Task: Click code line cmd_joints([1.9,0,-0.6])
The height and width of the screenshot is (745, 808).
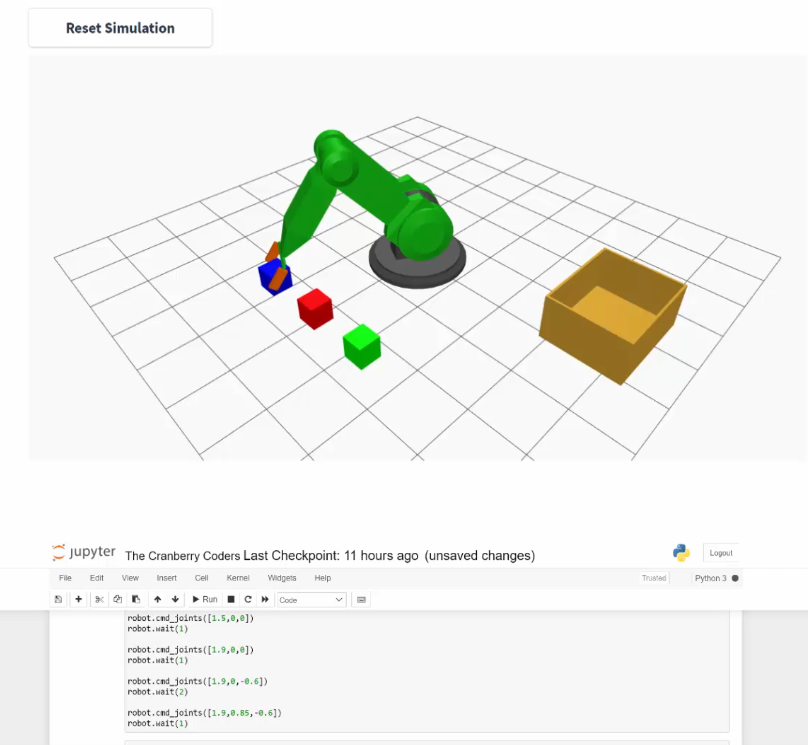Action: click(x=197, y=681)
